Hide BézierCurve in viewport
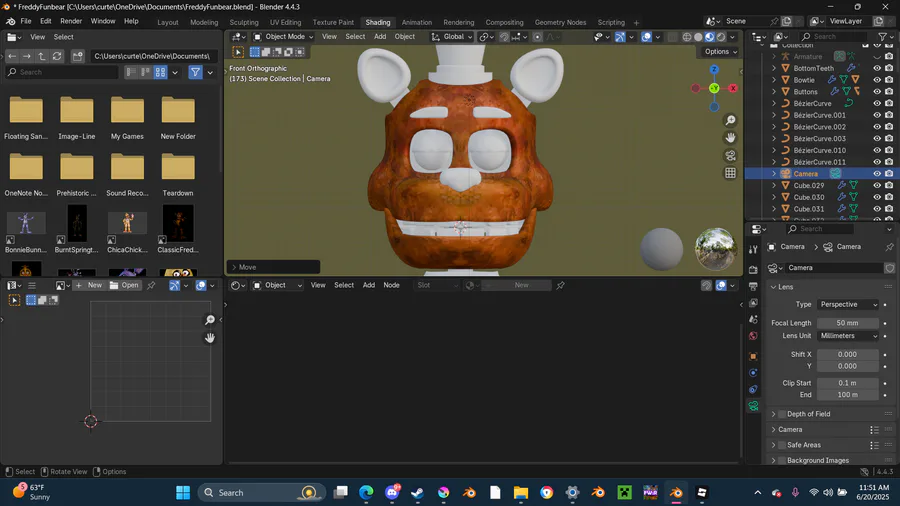Viewport: 900px width, 506px height. [x=877, y=103]
